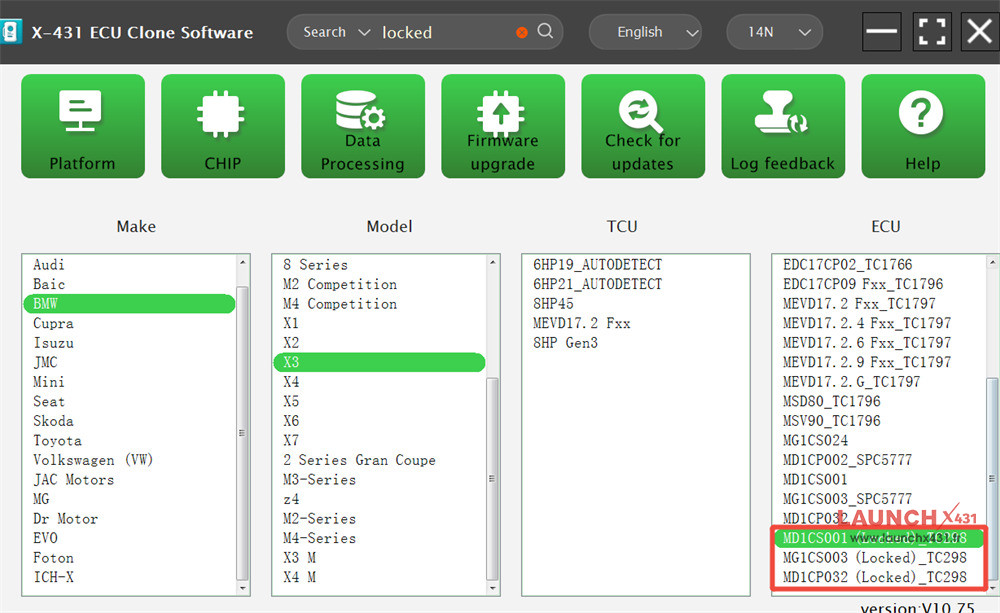The width and height of the screenshot is (1000, 613).
Task: Select MD1CP002_SPC5777 ECU
Action: click(848, 461)
